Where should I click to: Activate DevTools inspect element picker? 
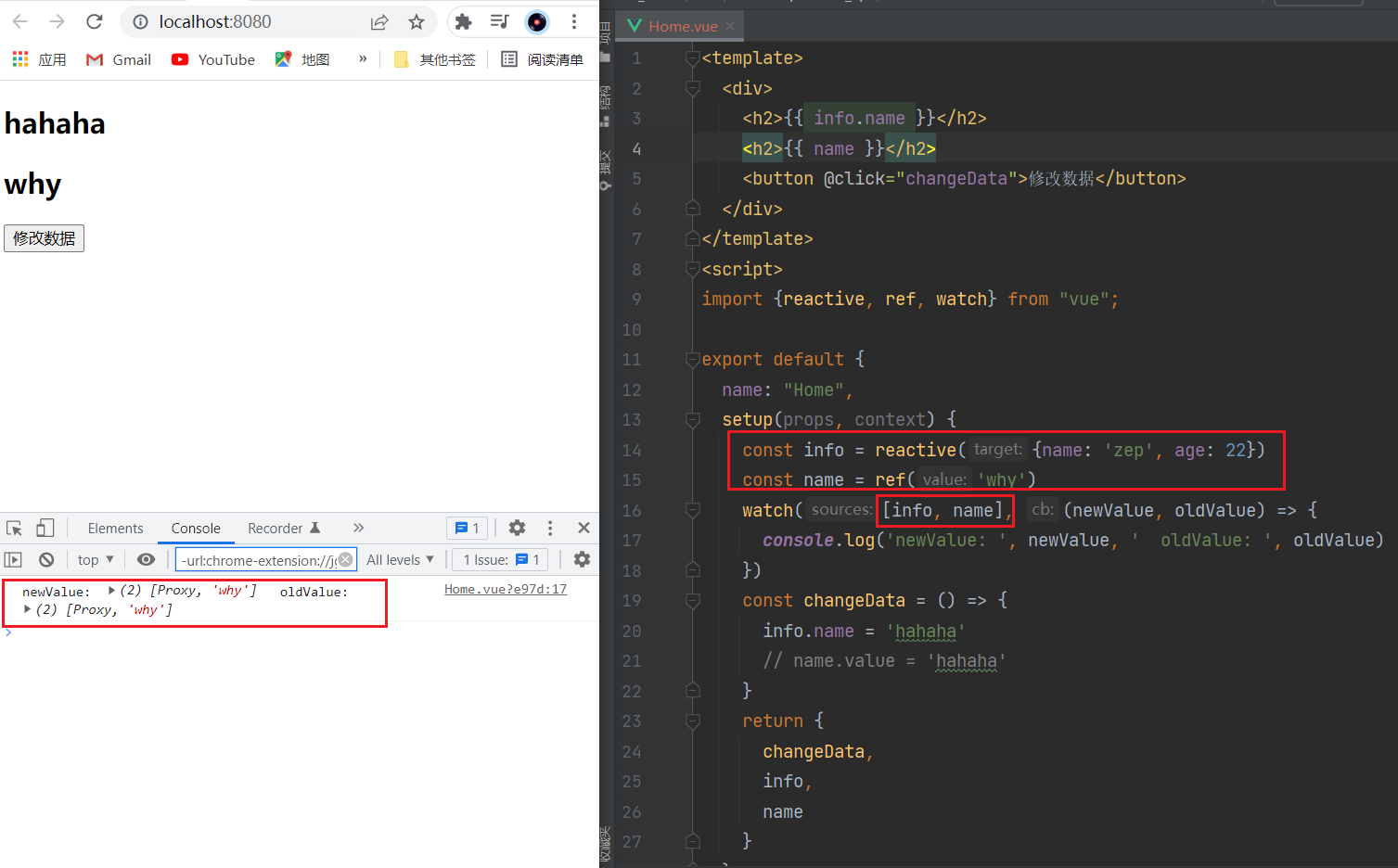(x=14, y=528)
